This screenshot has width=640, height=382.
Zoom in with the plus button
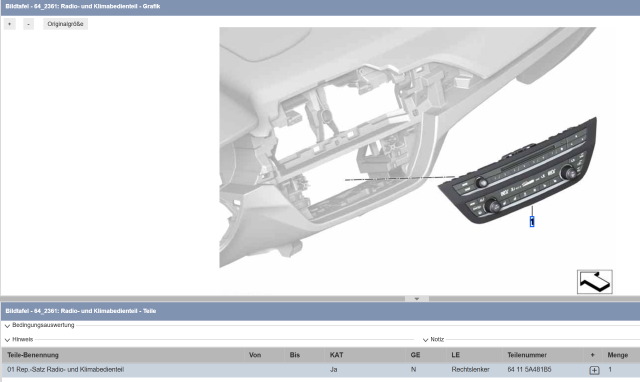click(x=9, y=24)
